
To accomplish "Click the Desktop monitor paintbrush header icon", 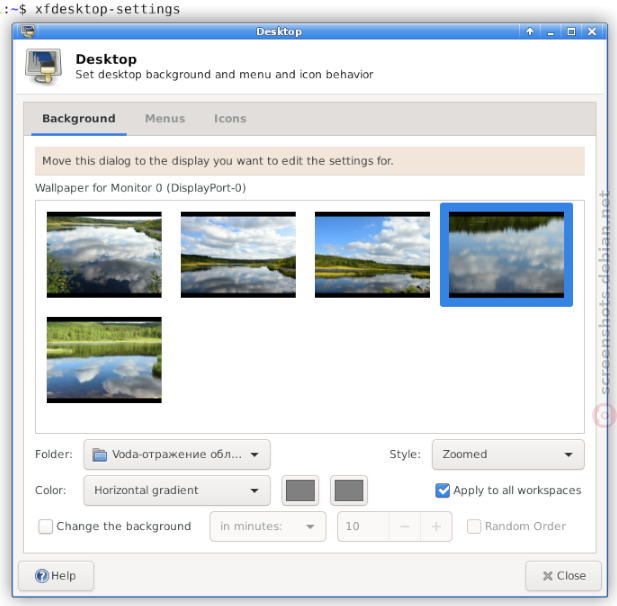I will click(x=44, y=67).
